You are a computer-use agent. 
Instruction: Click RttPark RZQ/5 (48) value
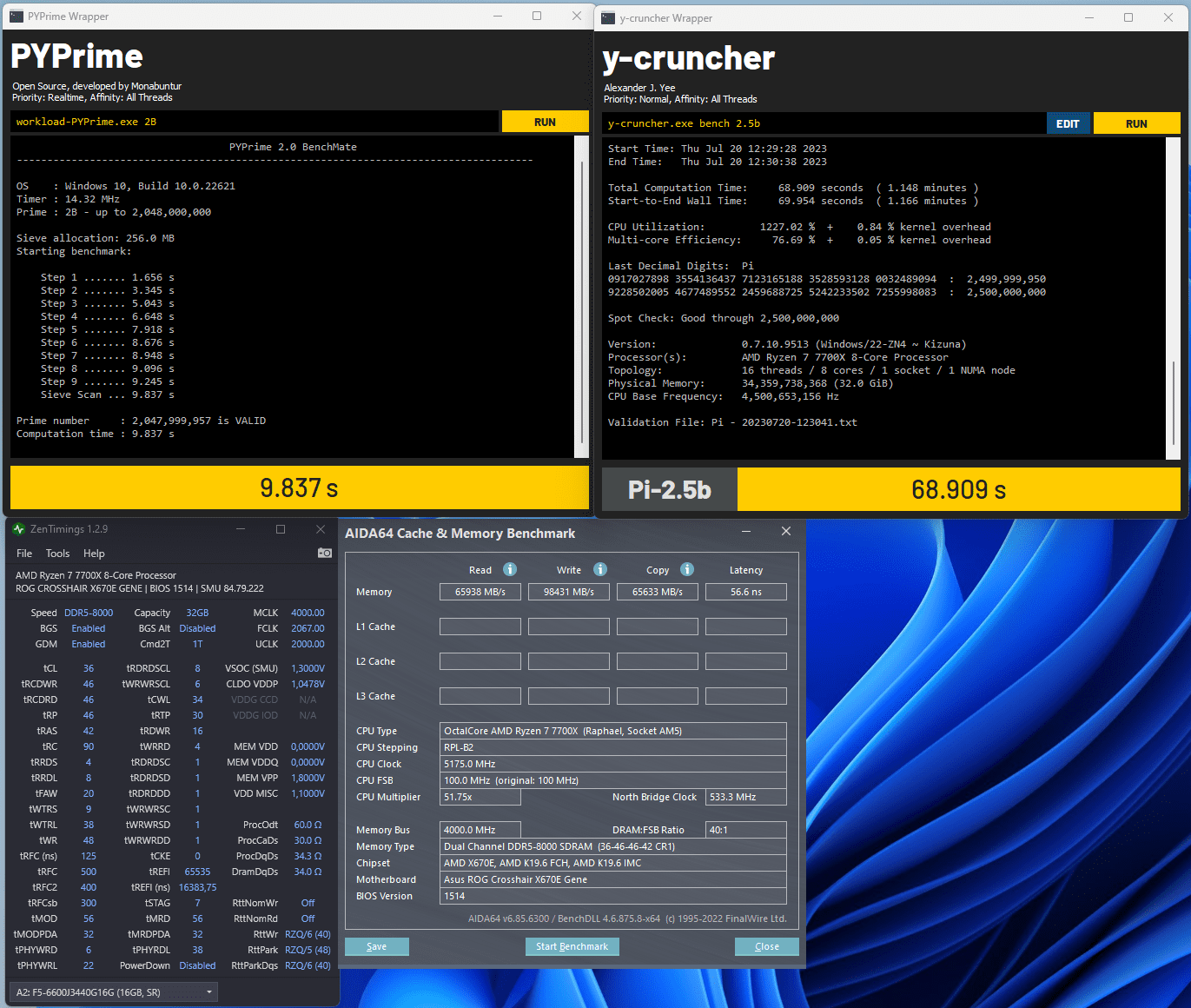[x=308, y=950]
